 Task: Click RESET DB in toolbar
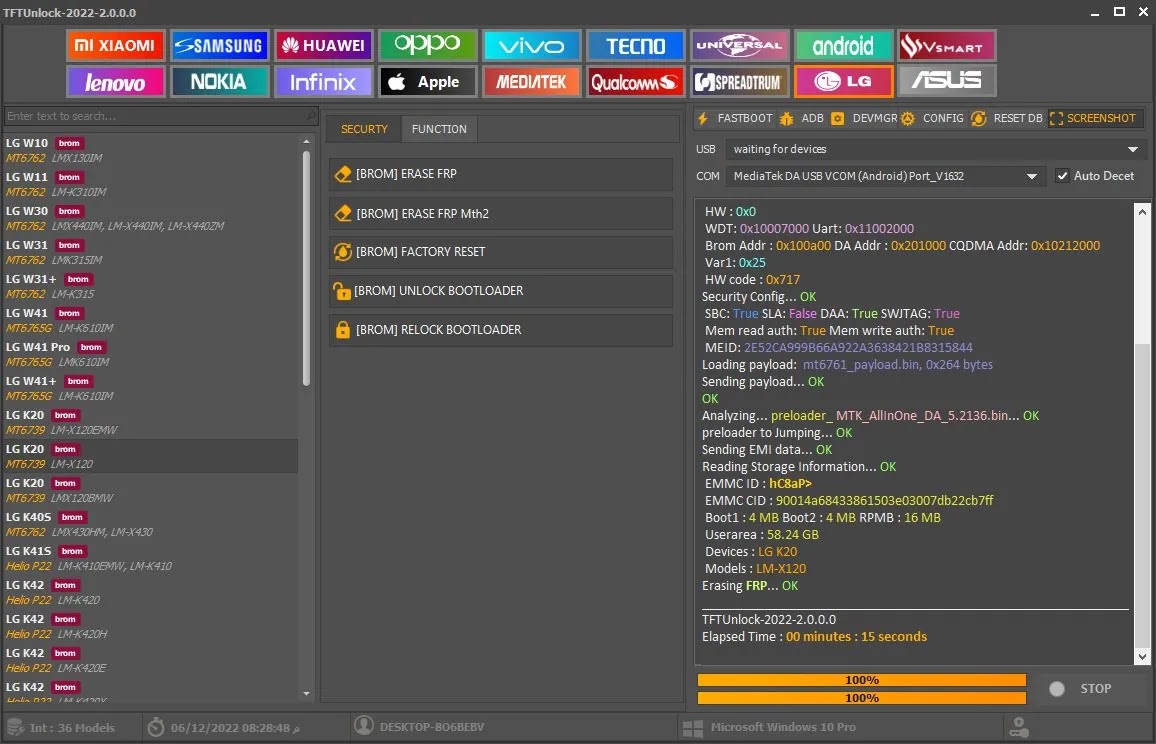(x=1006, y=118)
